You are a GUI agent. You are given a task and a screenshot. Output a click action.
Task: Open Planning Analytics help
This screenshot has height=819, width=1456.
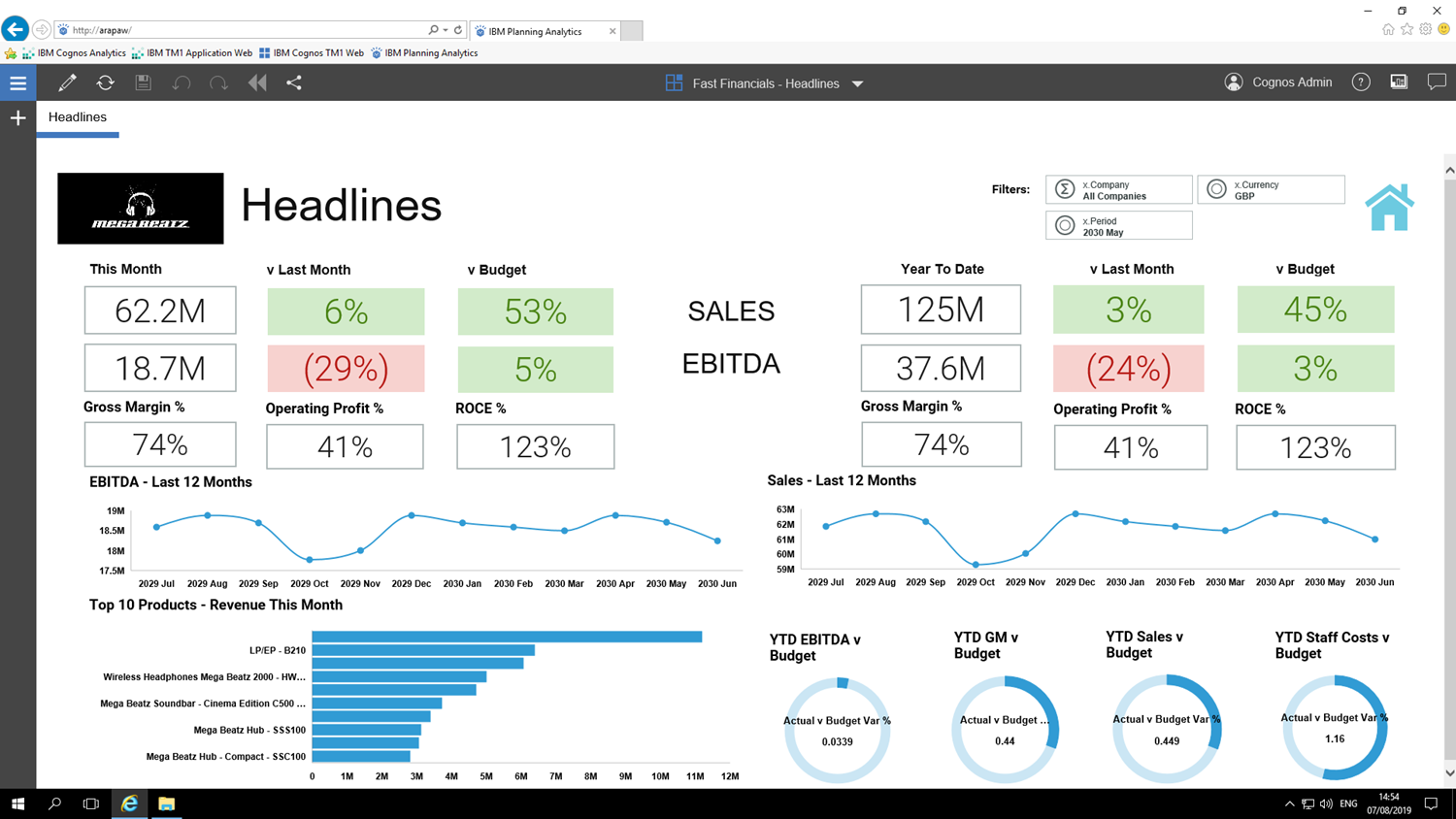click(x=1361, y=82)
